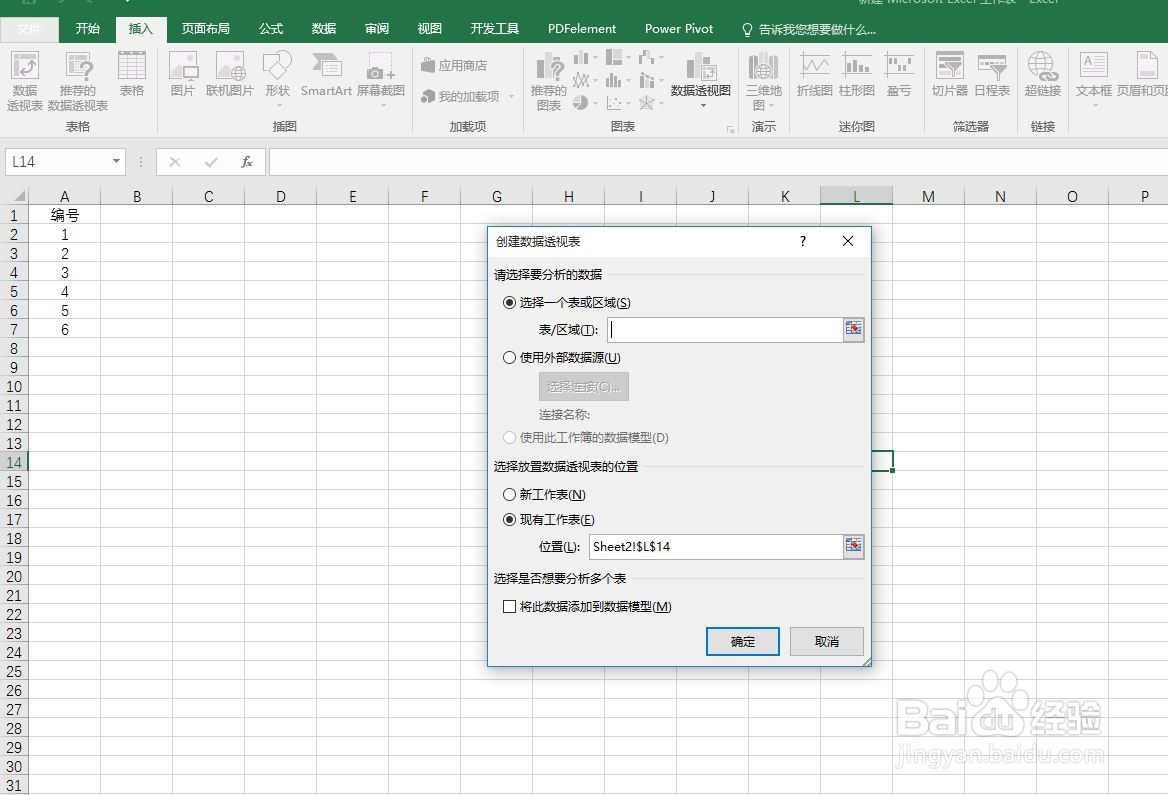1168x795 pixels.
Task: Insert a SmartArt graphic
Action: (326, 74)
